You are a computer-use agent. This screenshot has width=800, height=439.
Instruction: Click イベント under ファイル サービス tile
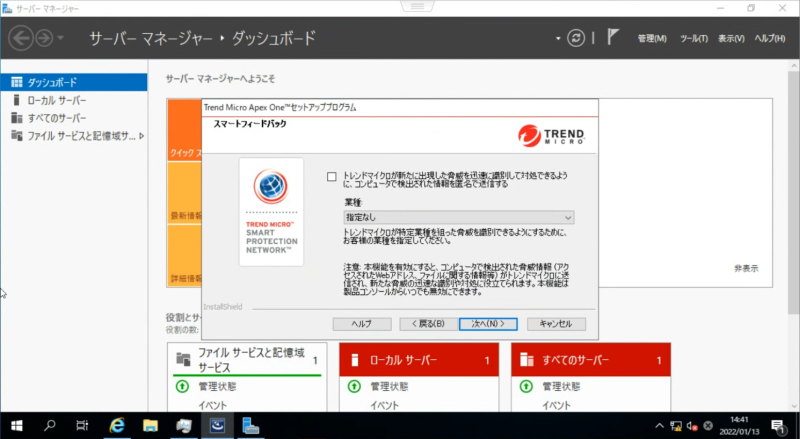tap(212, 405)
